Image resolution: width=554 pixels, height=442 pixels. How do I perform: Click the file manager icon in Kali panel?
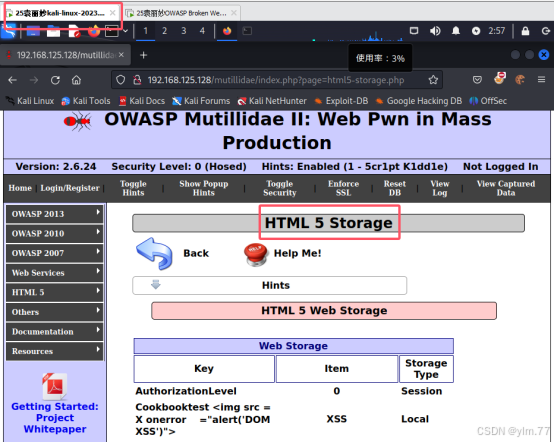[x=53, y=31]
